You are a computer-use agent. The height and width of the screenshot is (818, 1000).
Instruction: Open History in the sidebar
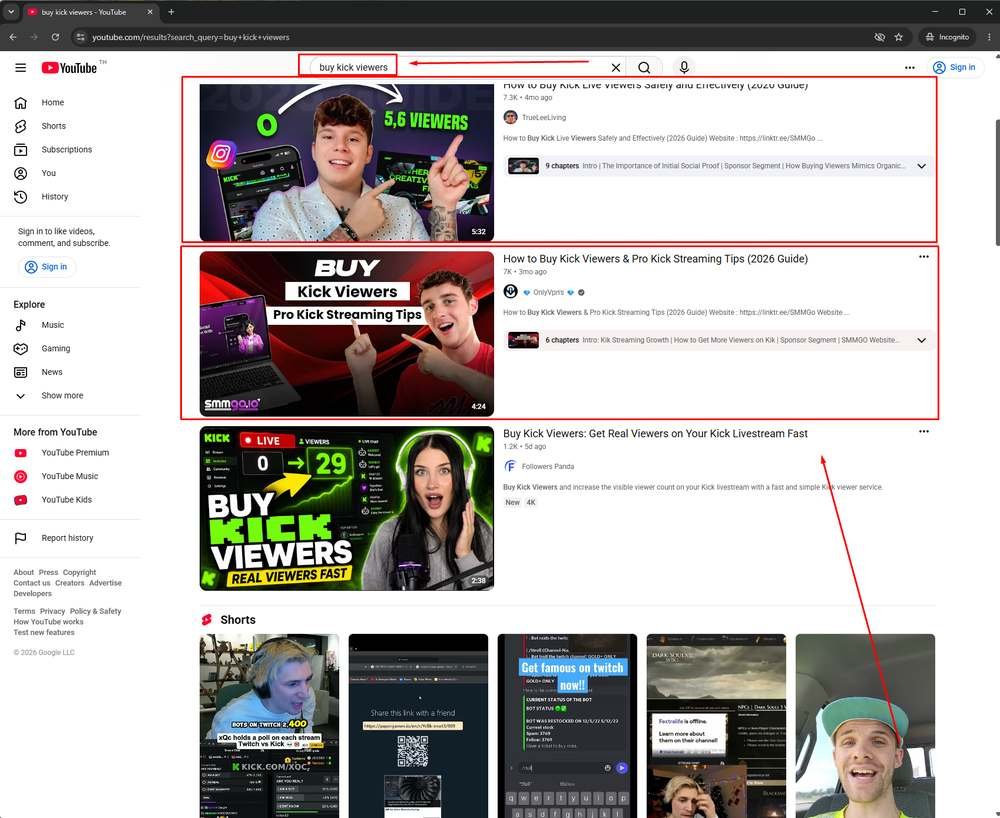click(x=70, y=196)
